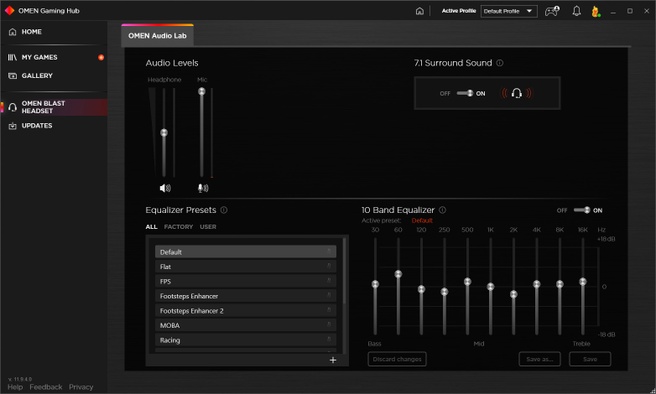The width and height of the screenshot is (656, 394).
Task: Click lock icon on MOBA preset
Action: [x=329, y=325]
